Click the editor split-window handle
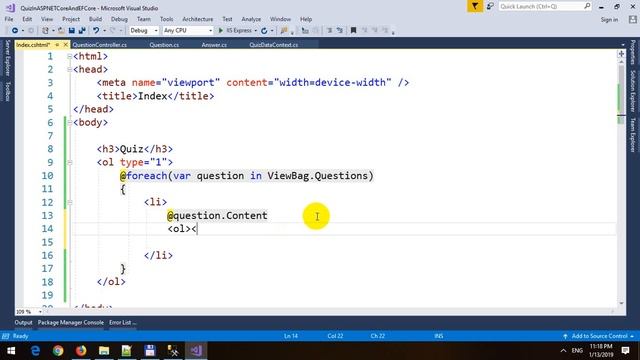 pyautogui.click(x=621, y=53)
